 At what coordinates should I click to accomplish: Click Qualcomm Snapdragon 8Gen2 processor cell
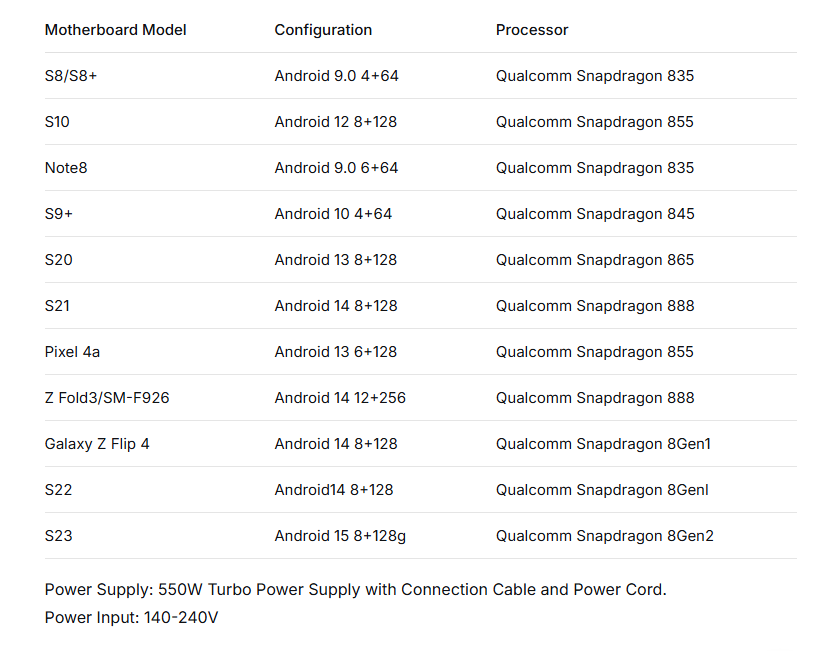point(605,536)
